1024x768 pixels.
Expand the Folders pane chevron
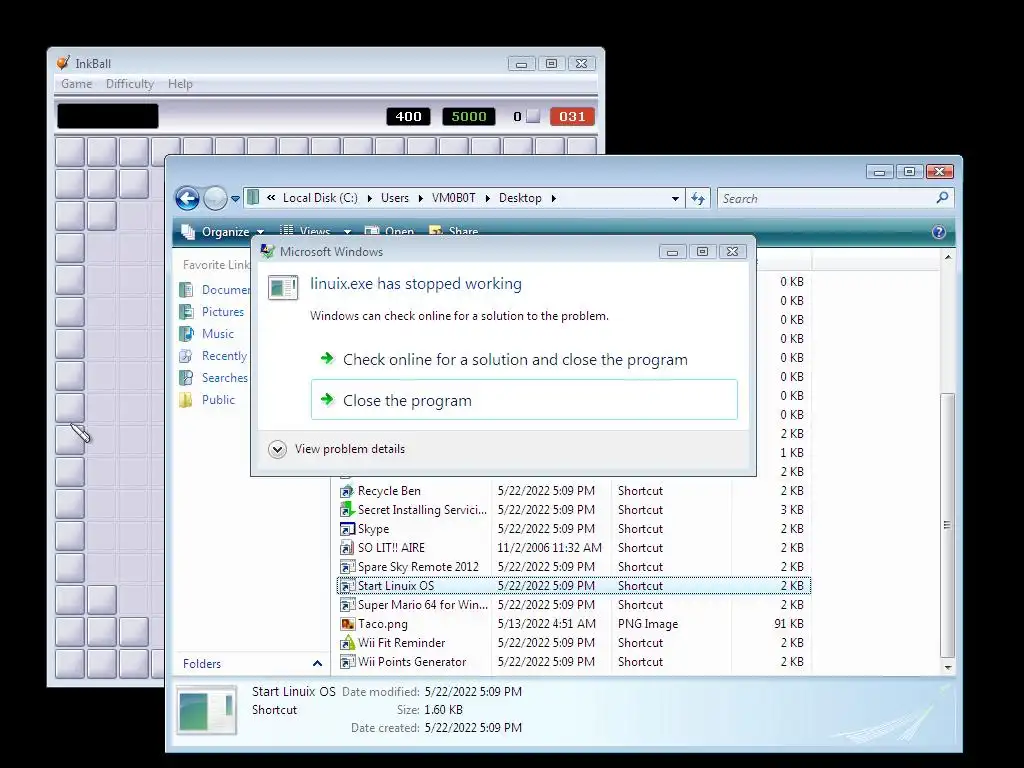pos(317,664)
